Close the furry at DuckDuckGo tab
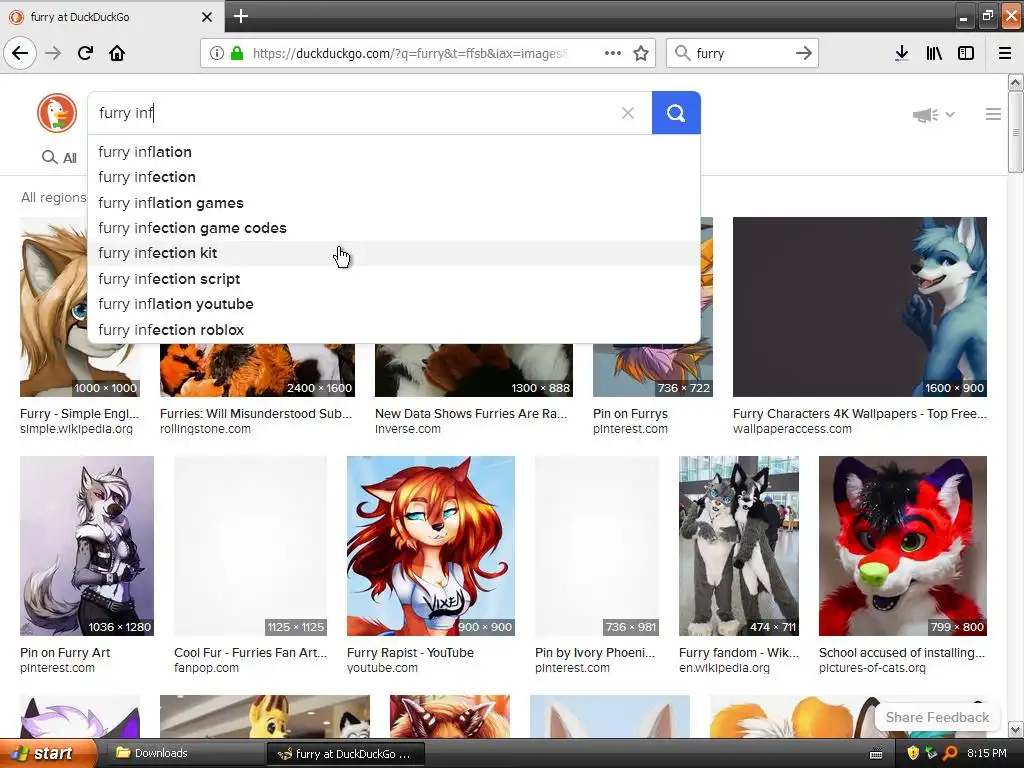This screenshot has width=1024, height=768. [x=207, y=17]
